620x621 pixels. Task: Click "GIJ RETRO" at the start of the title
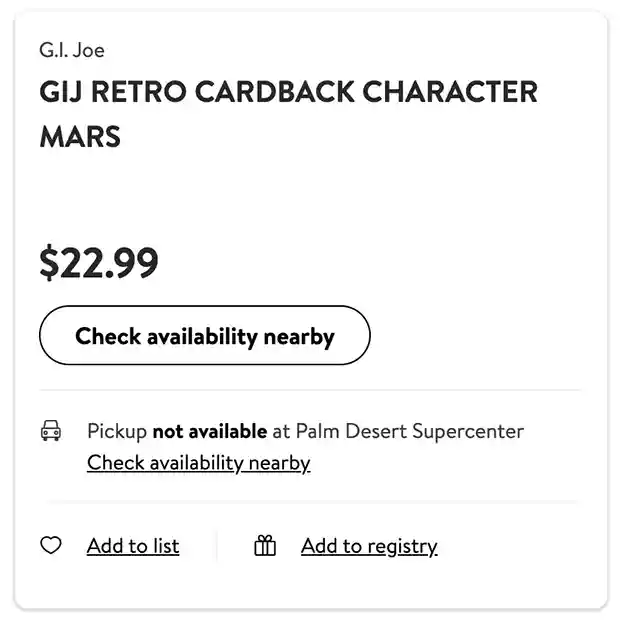click(112, 92)
